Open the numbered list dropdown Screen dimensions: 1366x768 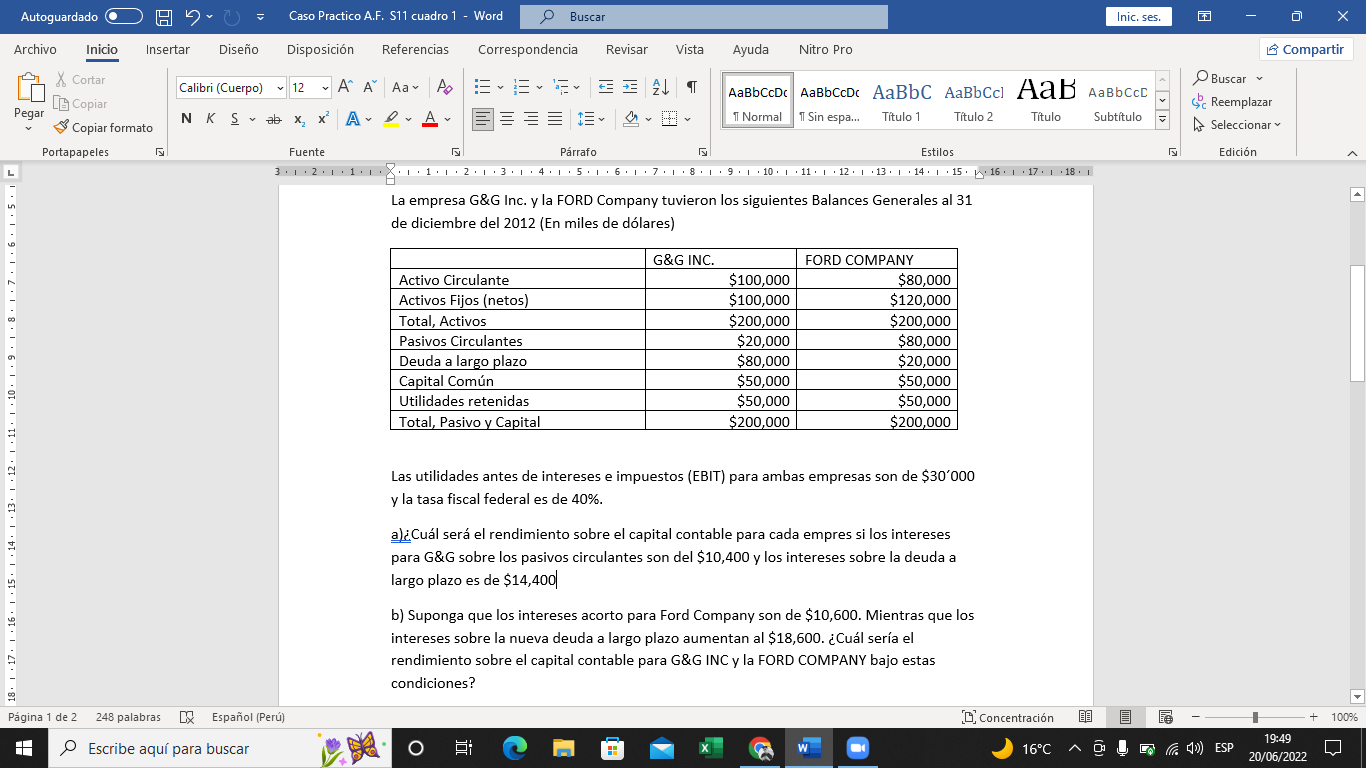[x=539, y=87]
